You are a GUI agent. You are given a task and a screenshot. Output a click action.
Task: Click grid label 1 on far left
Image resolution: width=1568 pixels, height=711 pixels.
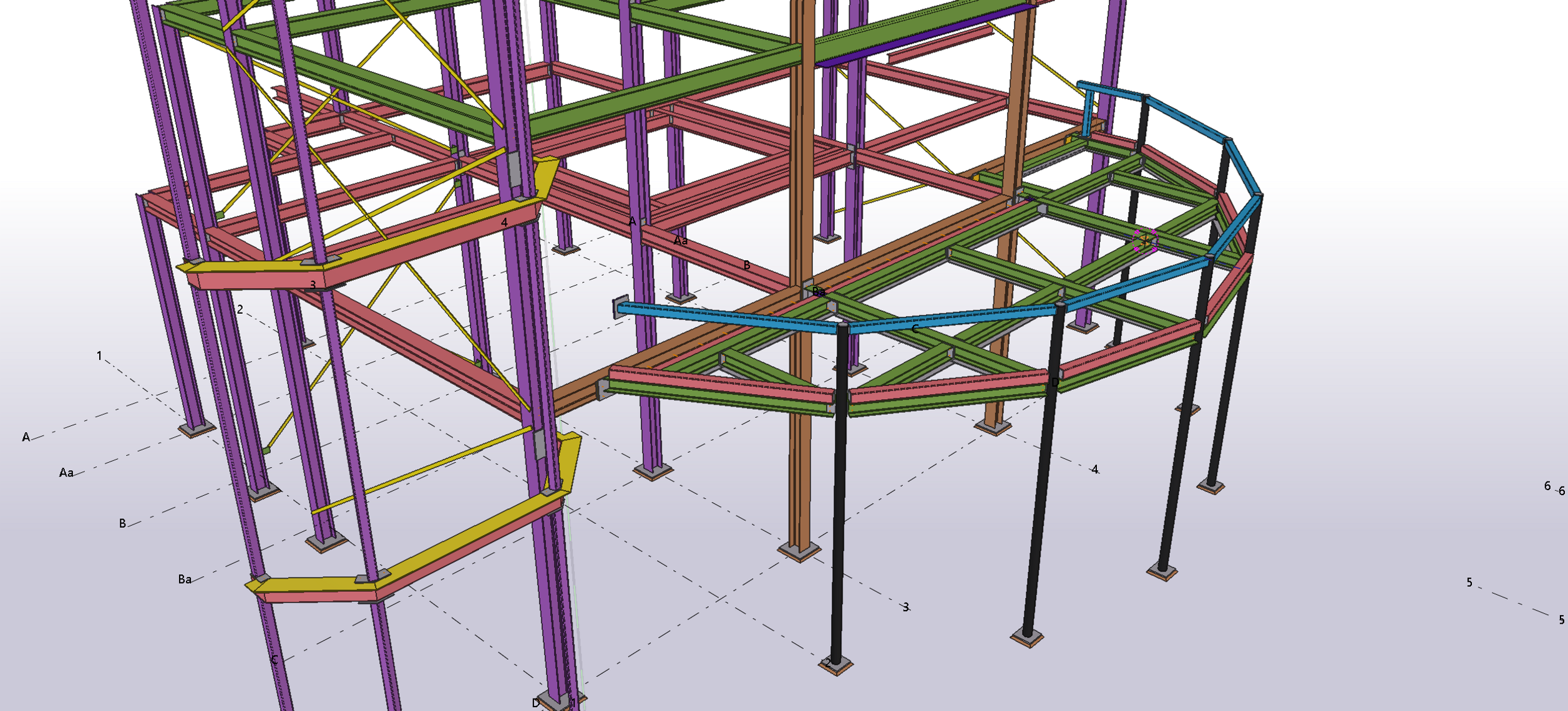[99, 356]
